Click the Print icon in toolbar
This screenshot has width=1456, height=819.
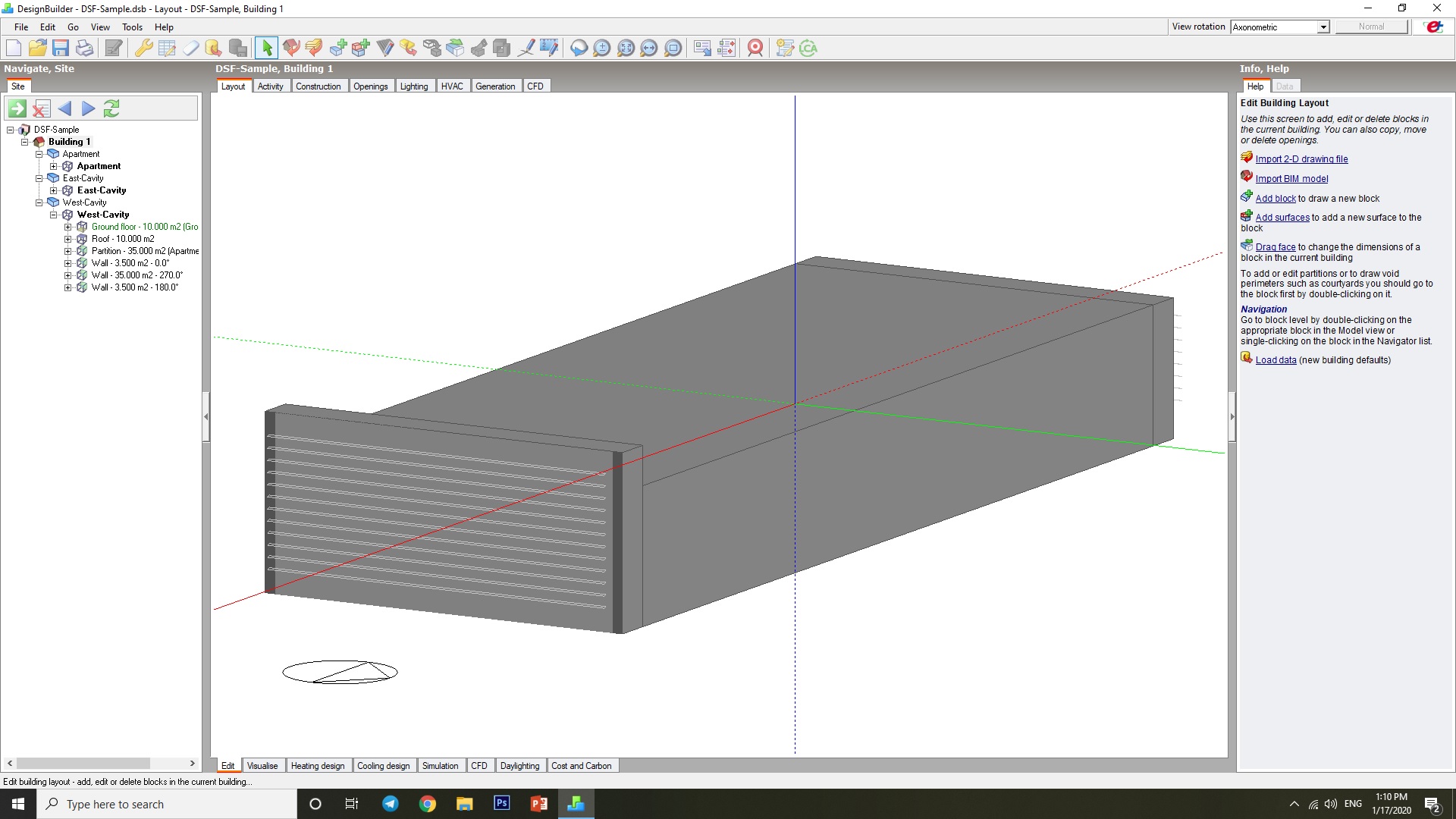[x=84, y=48]
